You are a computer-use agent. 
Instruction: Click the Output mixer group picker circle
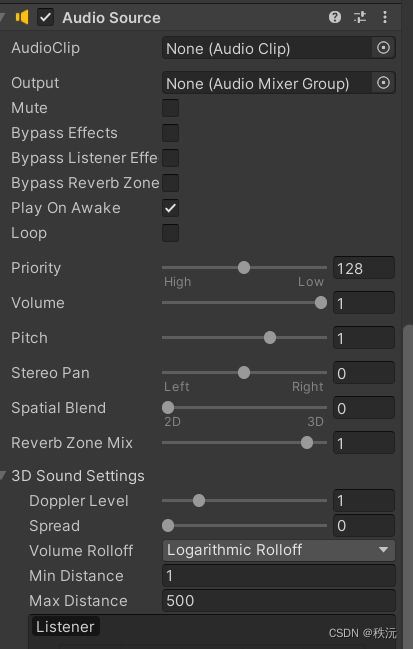[x=383, y=83]
